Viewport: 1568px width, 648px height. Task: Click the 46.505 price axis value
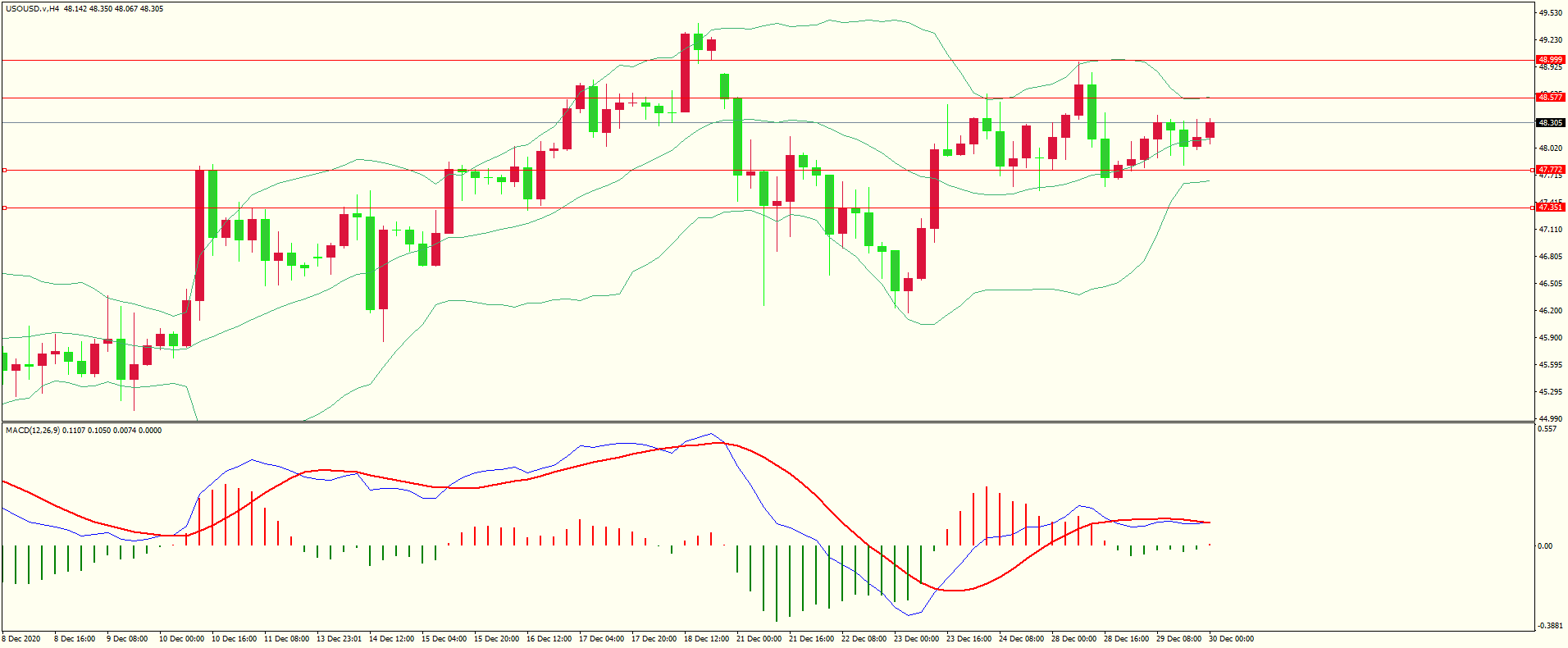pos(1550,284)
